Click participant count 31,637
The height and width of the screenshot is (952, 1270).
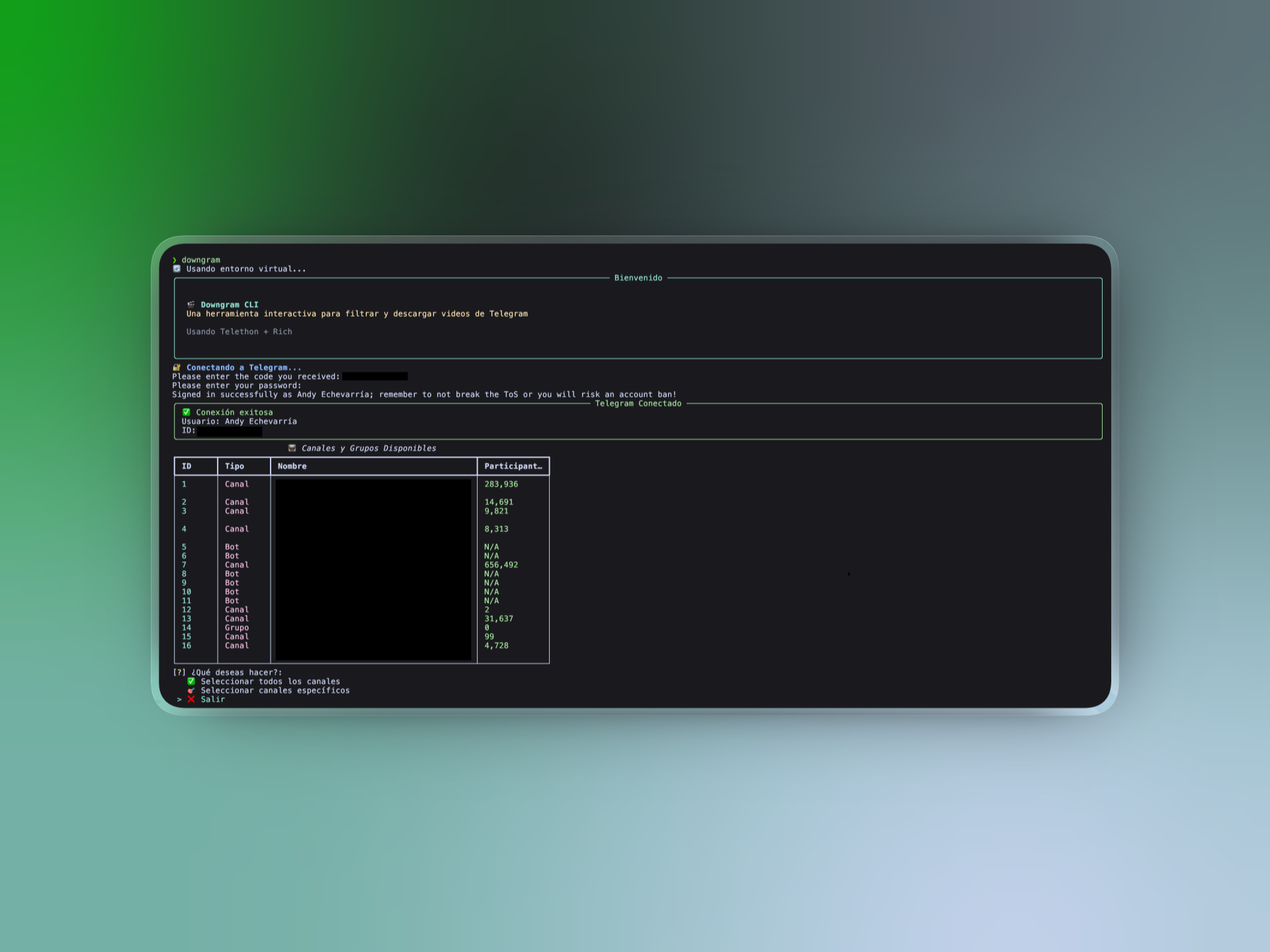(x=499, y=619)
